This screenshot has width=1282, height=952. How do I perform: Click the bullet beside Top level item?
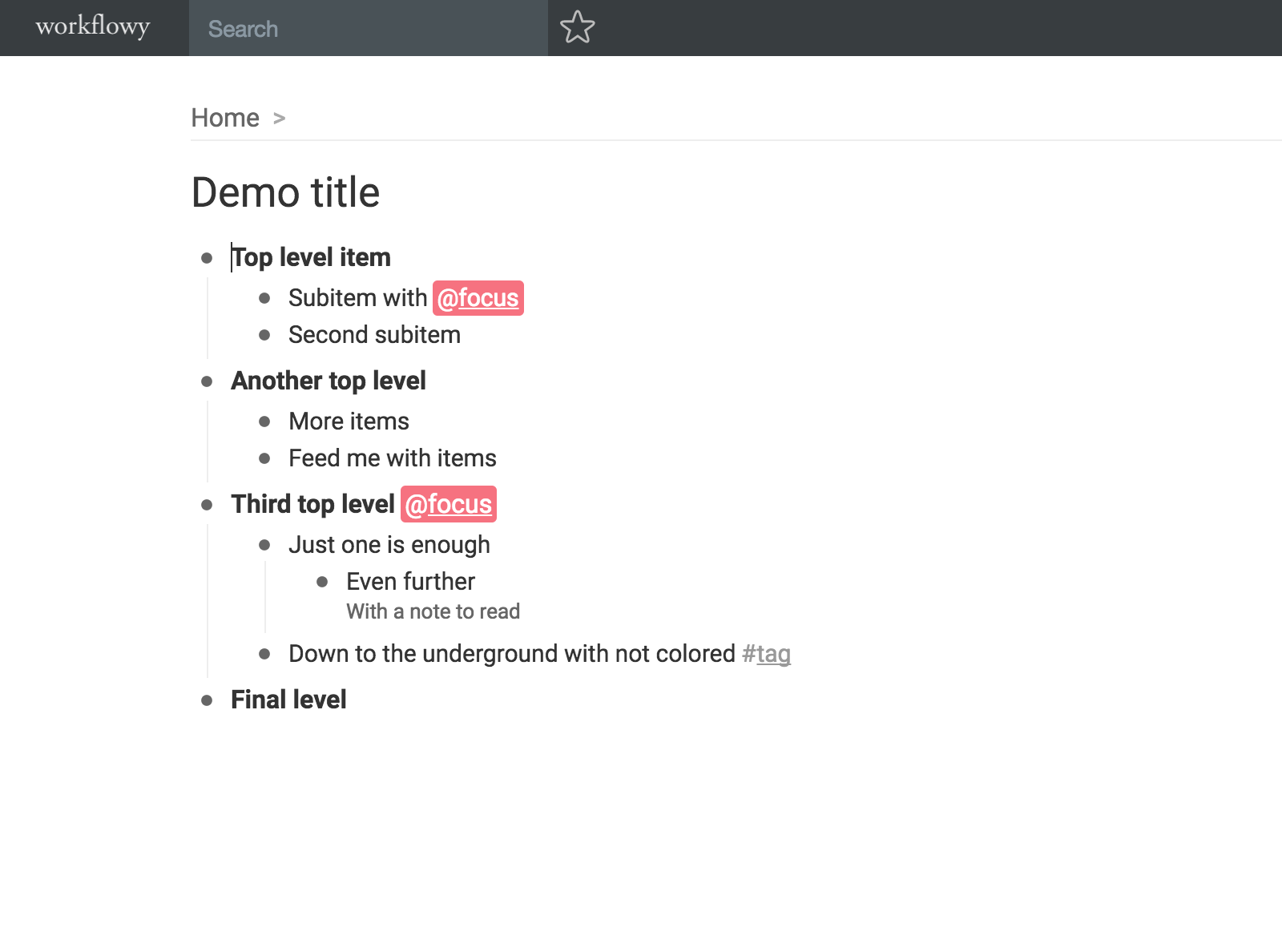tap(207, 258)
